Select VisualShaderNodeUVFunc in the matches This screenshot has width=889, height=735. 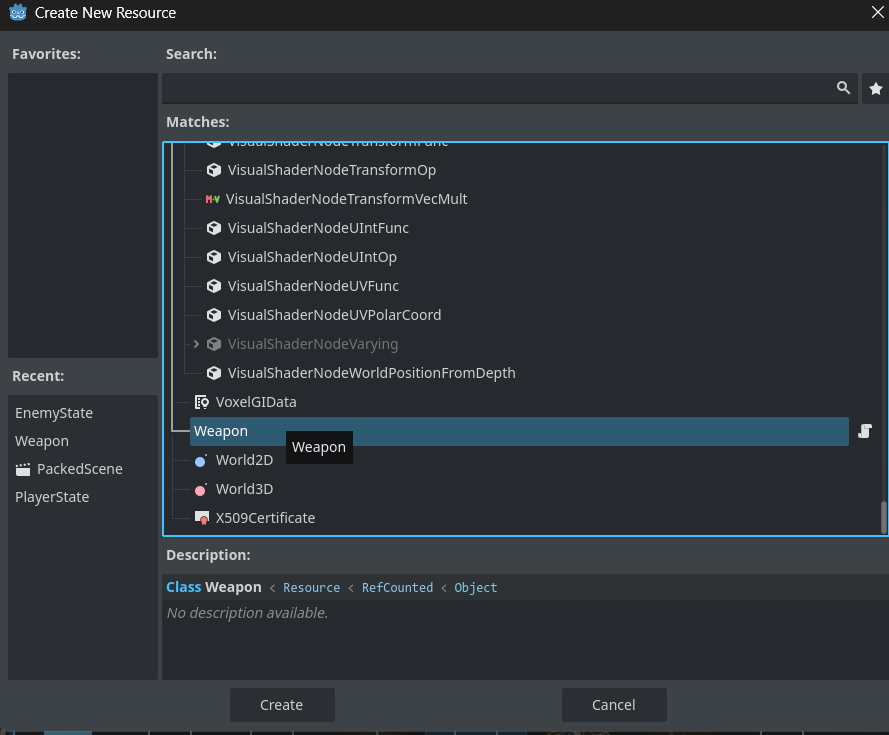pos(313,286)
